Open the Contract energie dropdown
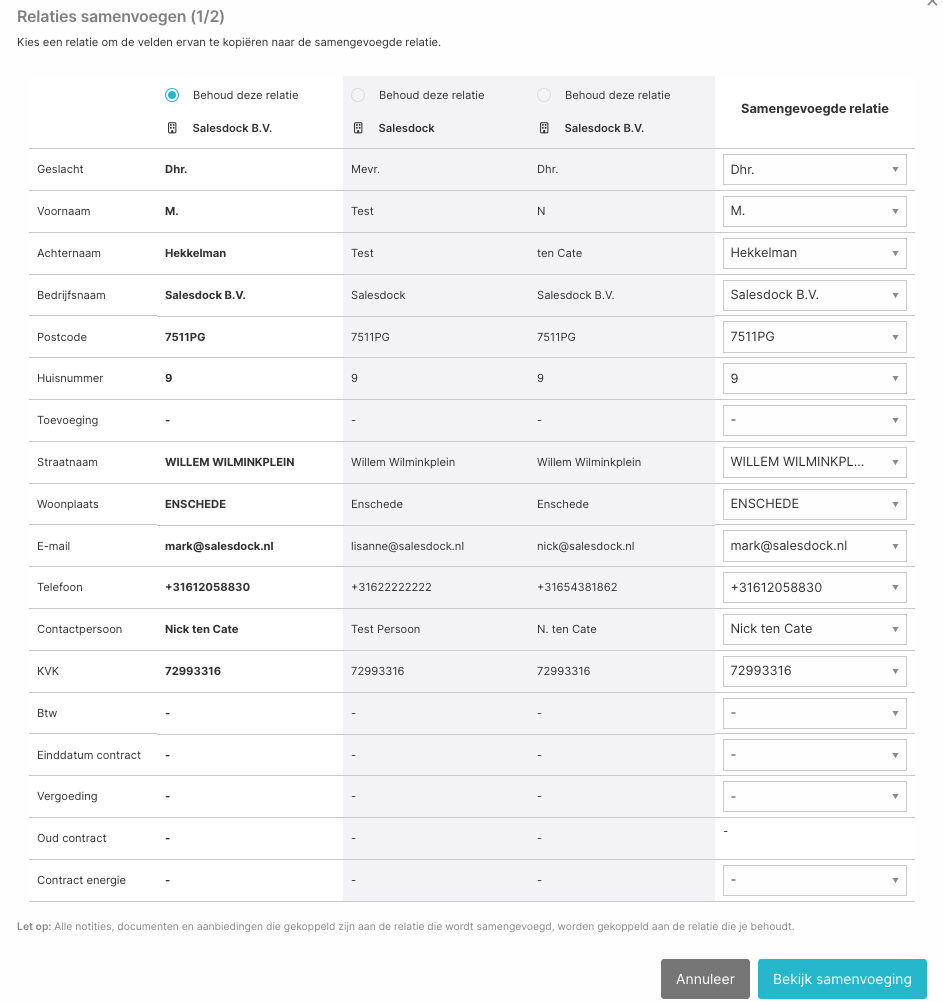 point(815,880)
